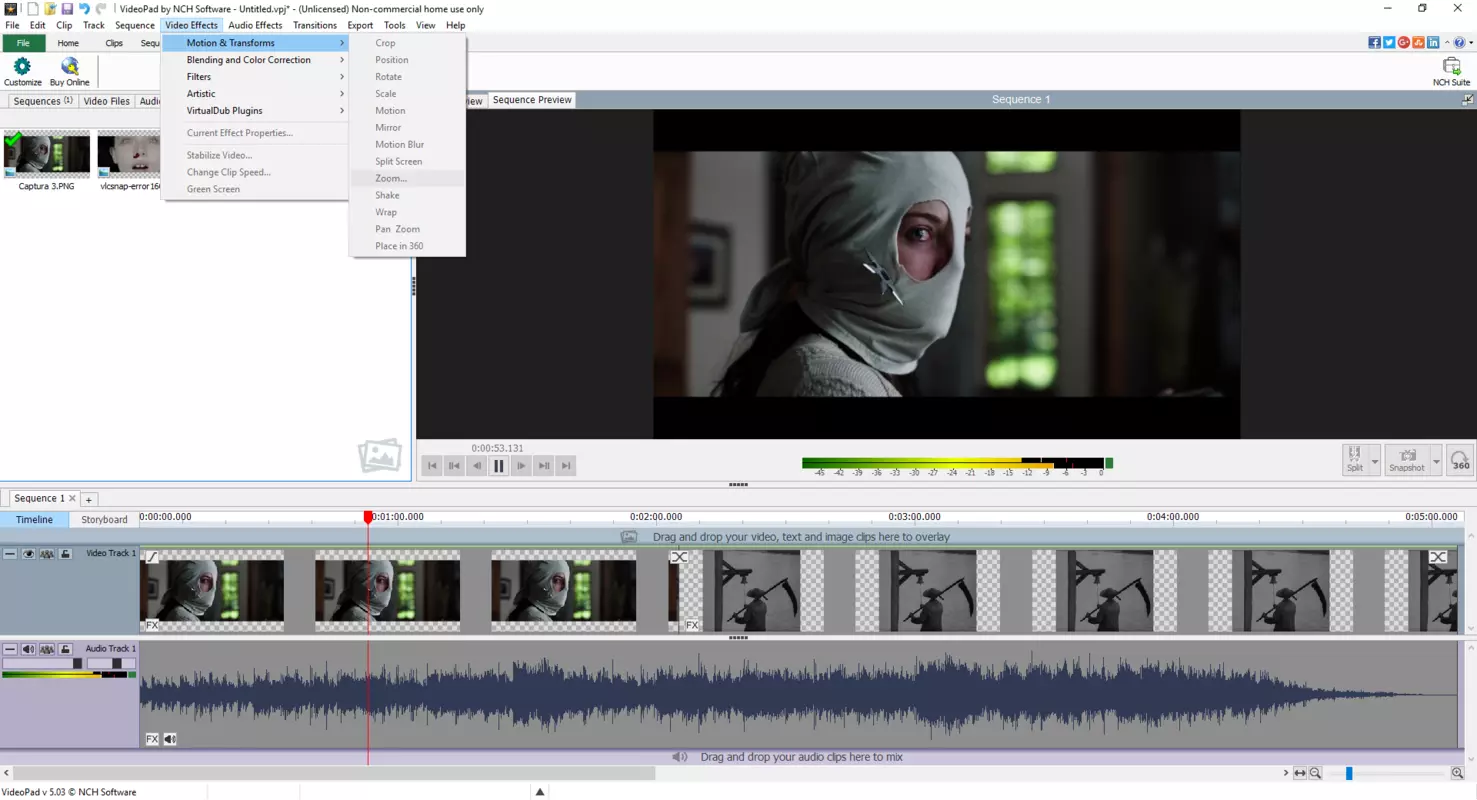1477x800 pixels.
Task: Toggle lock on Video Track 1
Action: (x=65, y=554)
